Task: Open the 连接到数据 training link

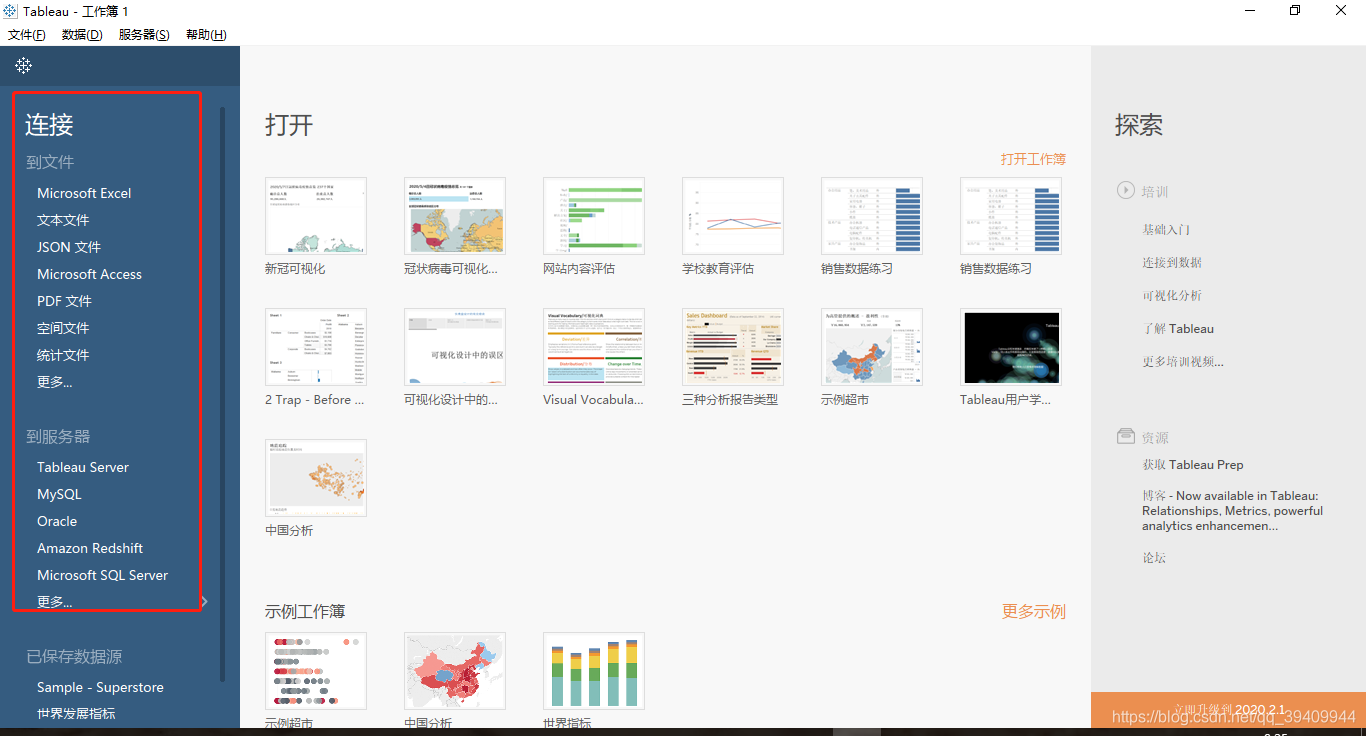Action: pos(1172,262)
